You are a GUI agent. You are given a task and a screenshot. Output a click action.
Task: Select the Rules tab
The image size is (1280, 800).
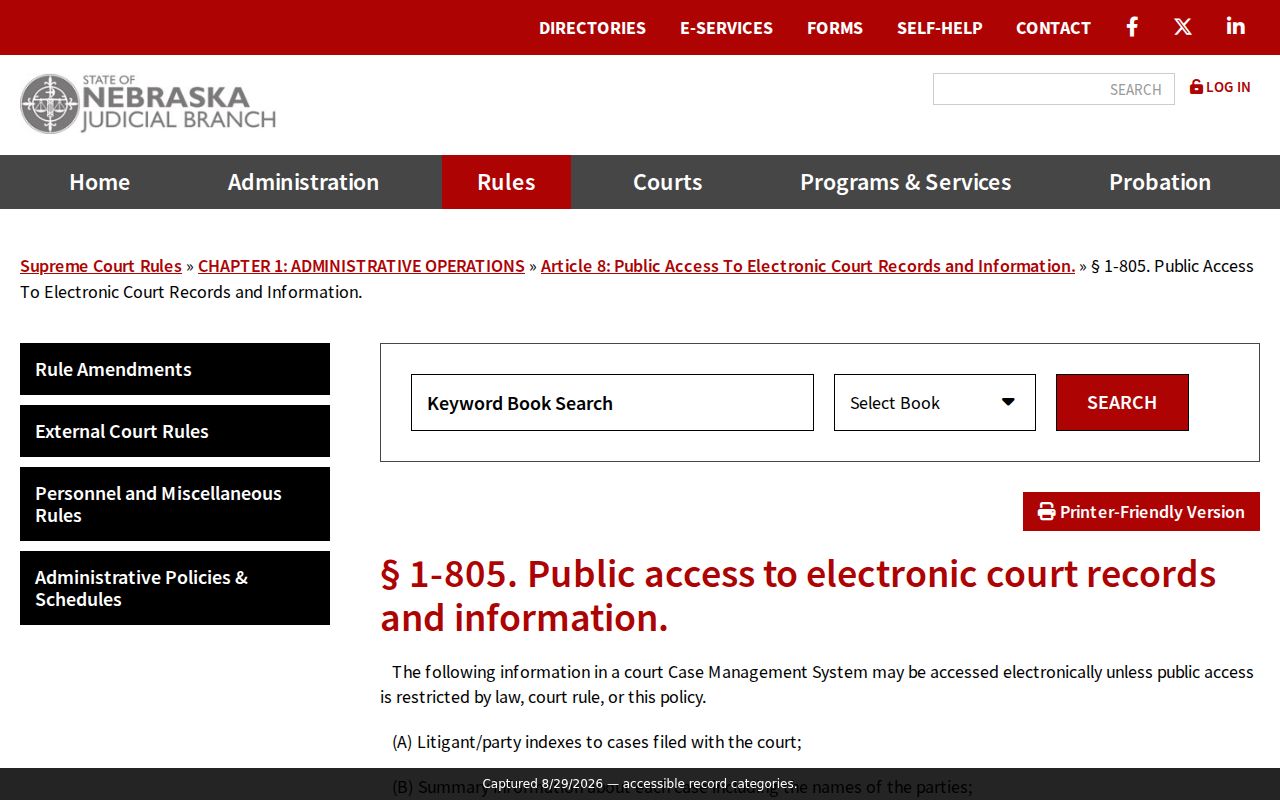pos(506,182)
